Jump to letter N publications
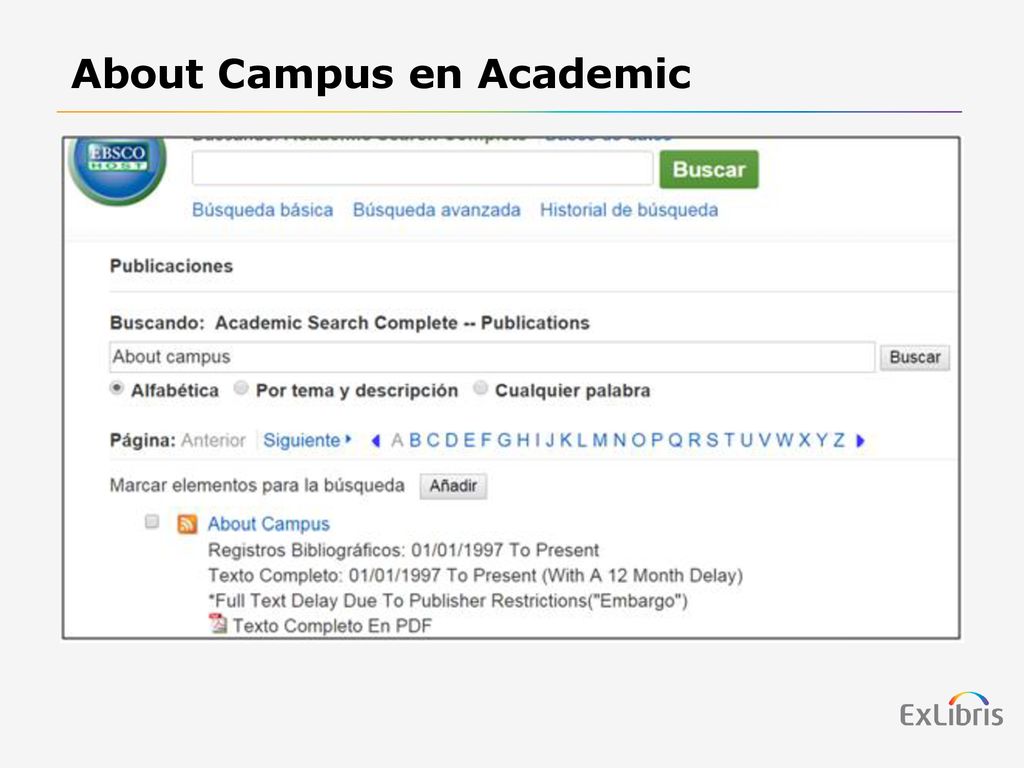This screenshot has height=768, width=1024. click(x=620, y=441)
